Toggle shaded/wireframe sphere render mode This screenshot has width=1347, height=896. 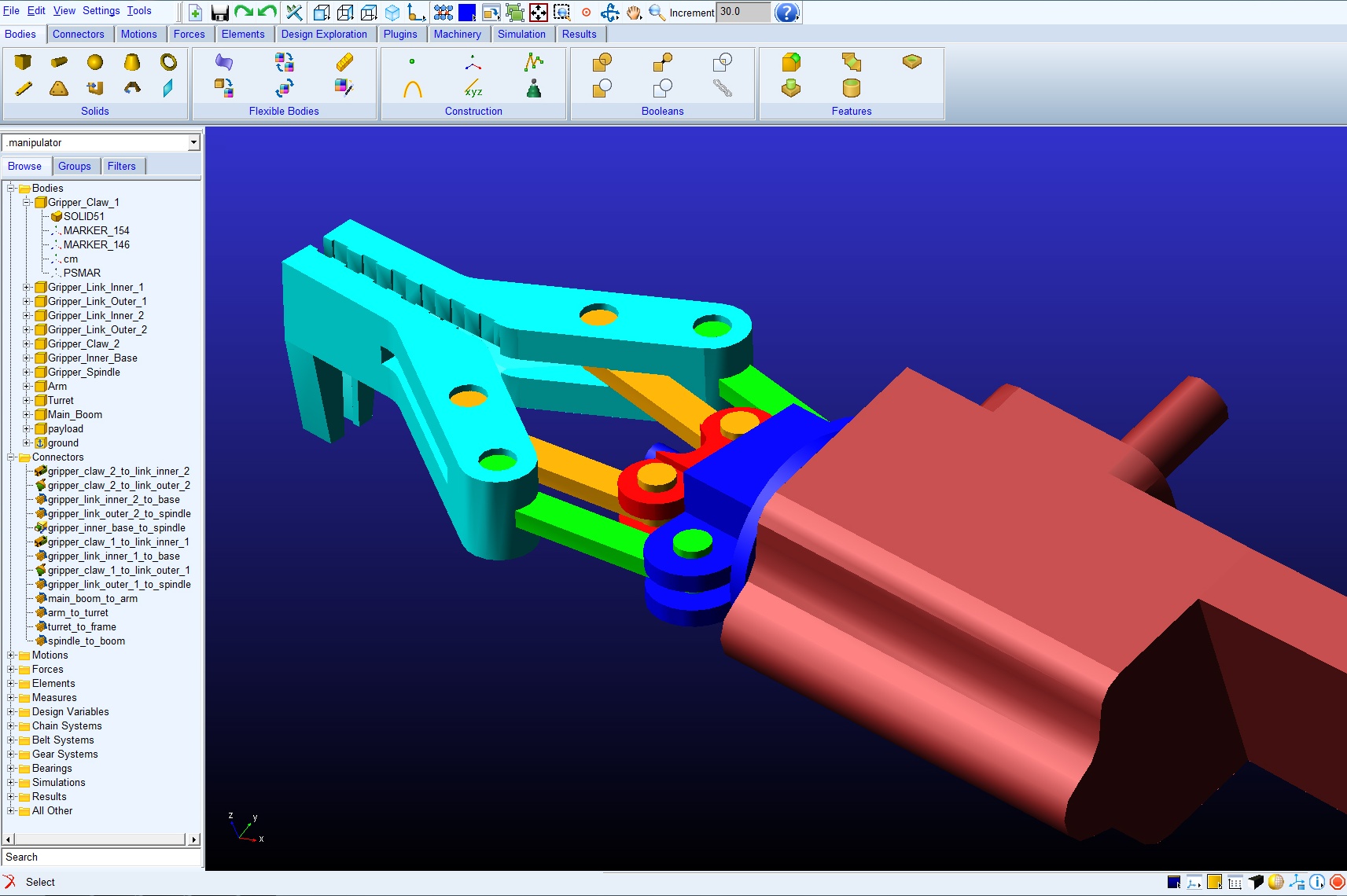coord(1275,882)
